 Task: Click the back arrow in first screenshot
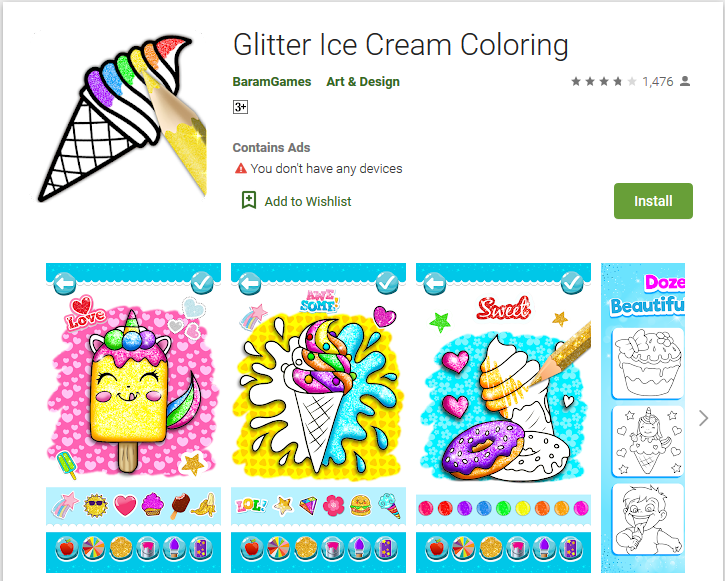point(64,283)
